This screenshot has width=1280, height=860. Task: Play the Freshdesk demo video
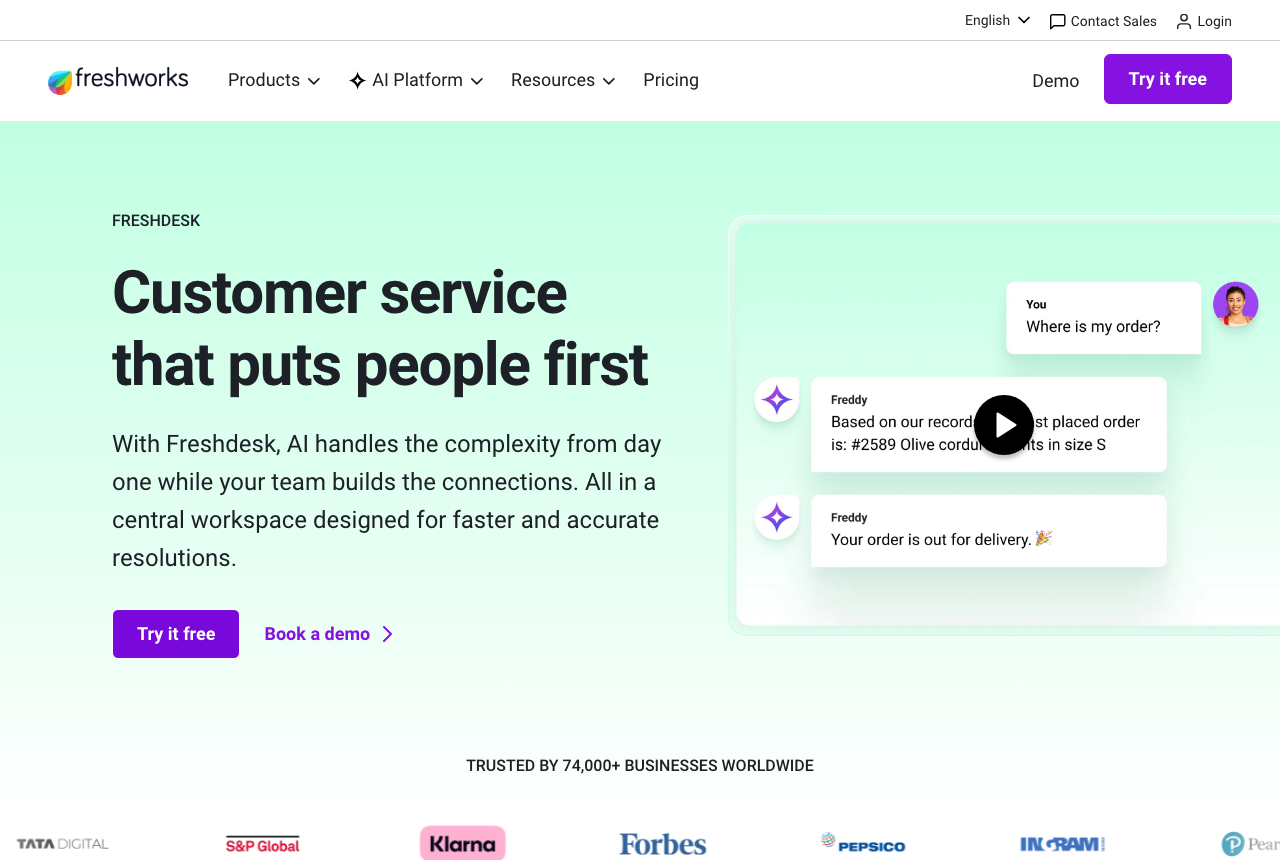coord(1004,425)
